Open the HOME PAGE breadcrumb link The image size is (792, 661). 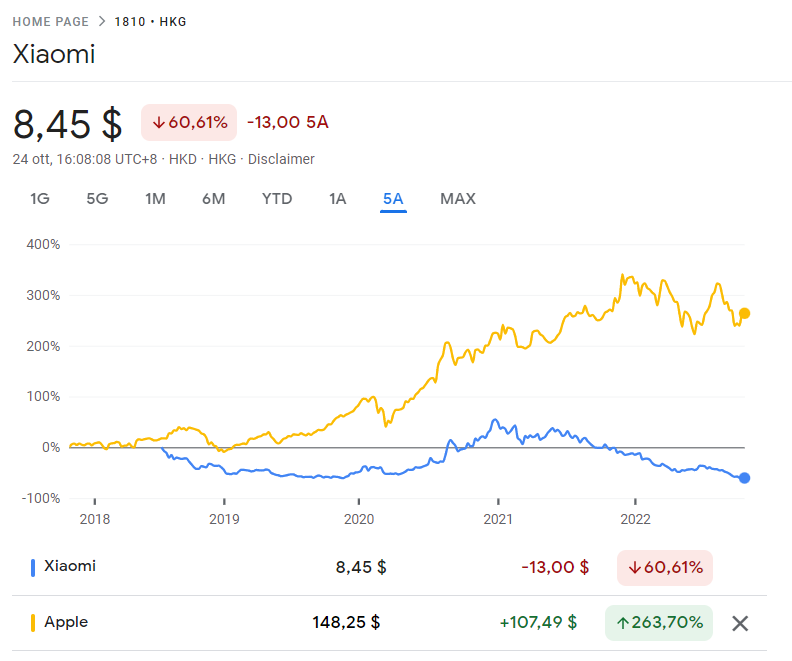point(51,22)
